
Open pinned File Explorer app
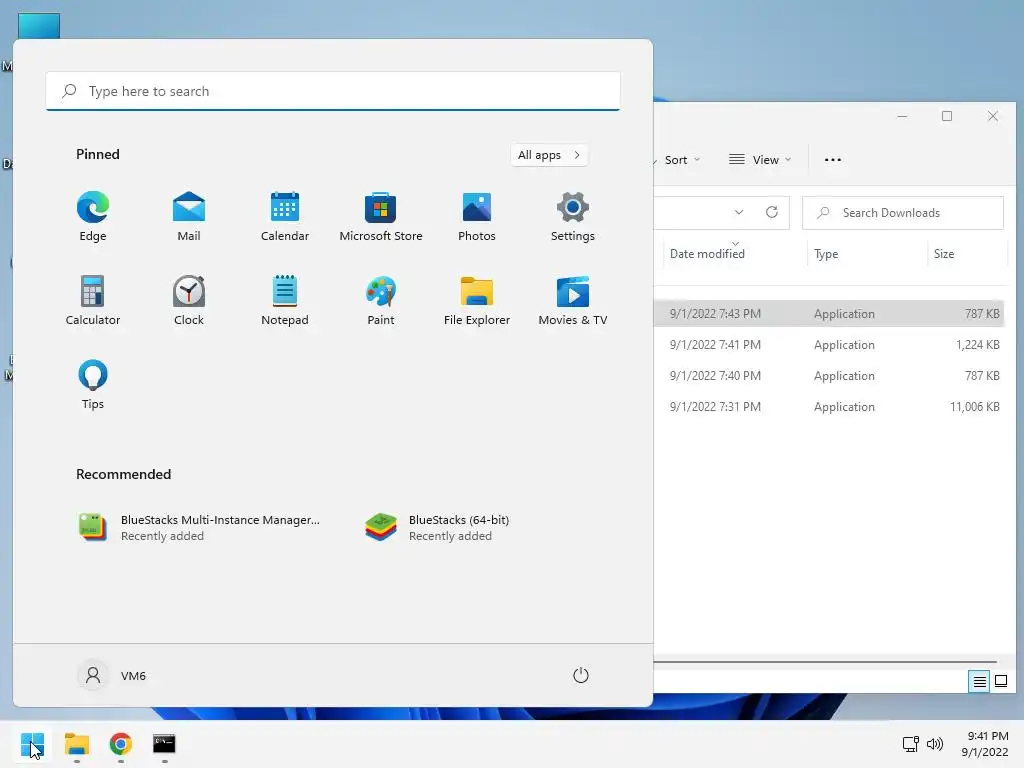point(477,300)
